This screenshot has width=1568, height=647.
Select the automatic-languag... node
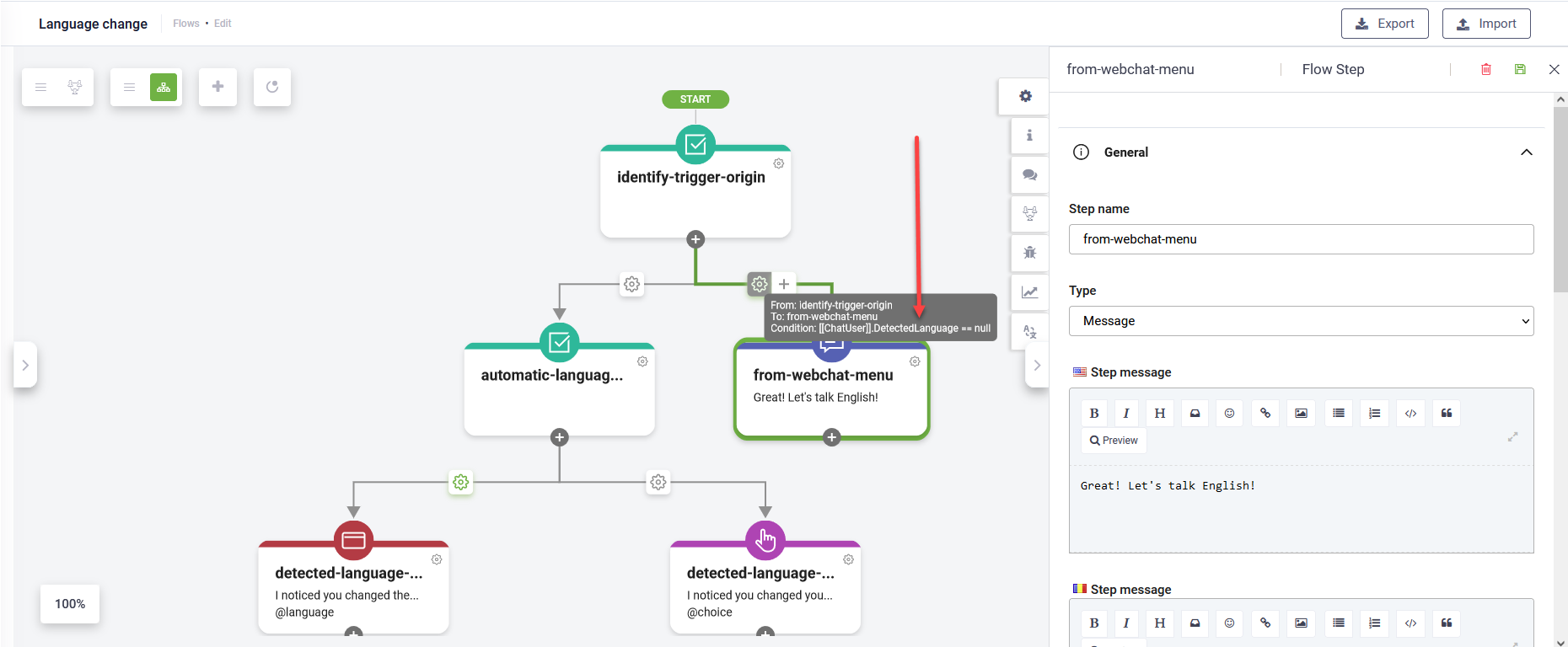[x=559, y=388]
